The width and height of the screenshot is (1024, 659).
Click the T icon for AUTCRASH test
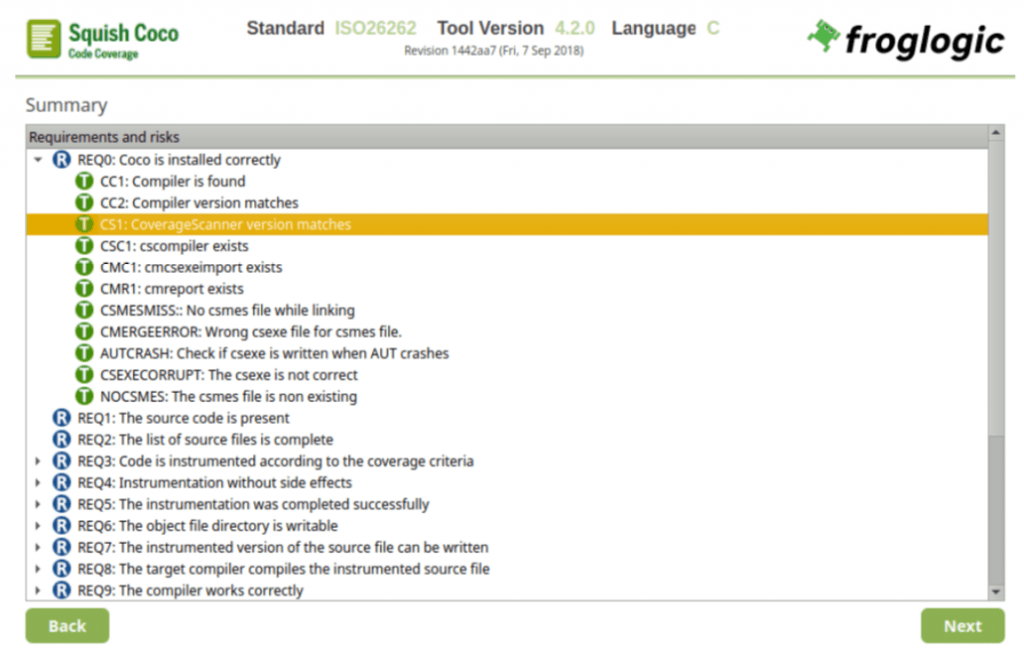pyautogui.click(x=85, y=353)
